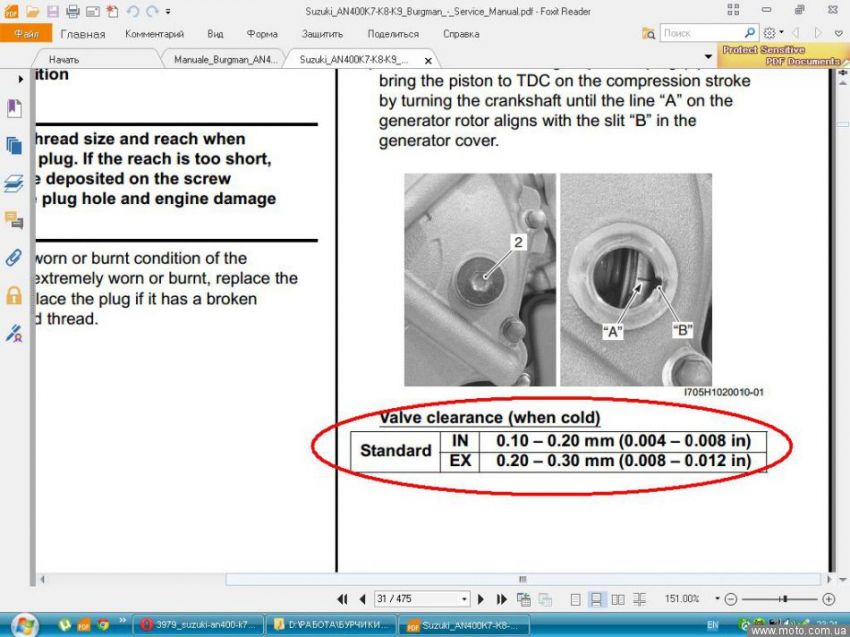The height and width of the screenshot is (637, 850).
Task: Open the Attachments paperclip panel
Action: click(14, 257)
